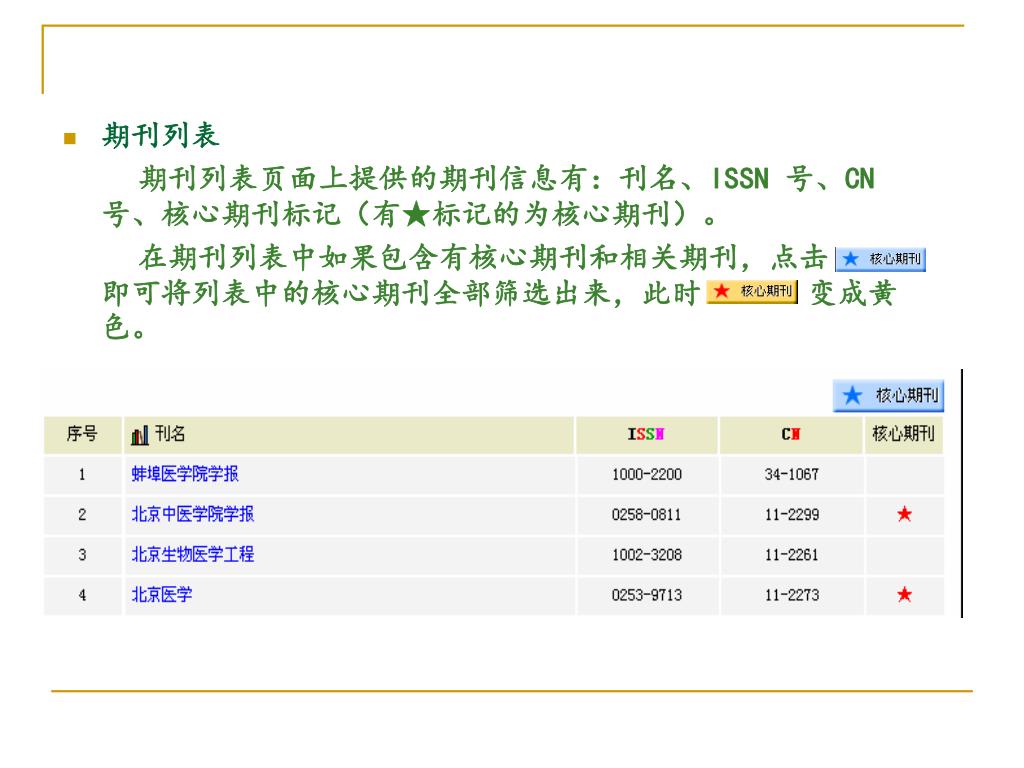The width and height of the screenshot is (1024, 768).
Task: Select CN value 11-2273
Action: pos(792,595)
